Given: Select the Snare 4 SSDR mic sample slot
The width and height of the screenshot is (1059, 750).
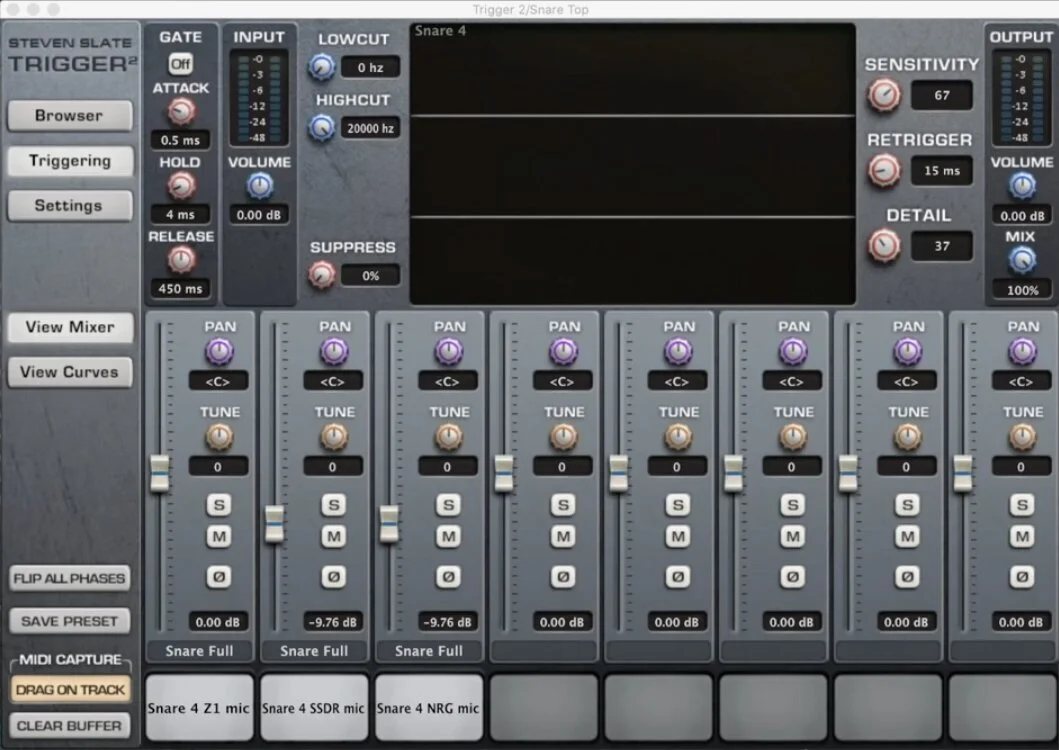Looking at the screenshot, I should click(x=313, y=707).
